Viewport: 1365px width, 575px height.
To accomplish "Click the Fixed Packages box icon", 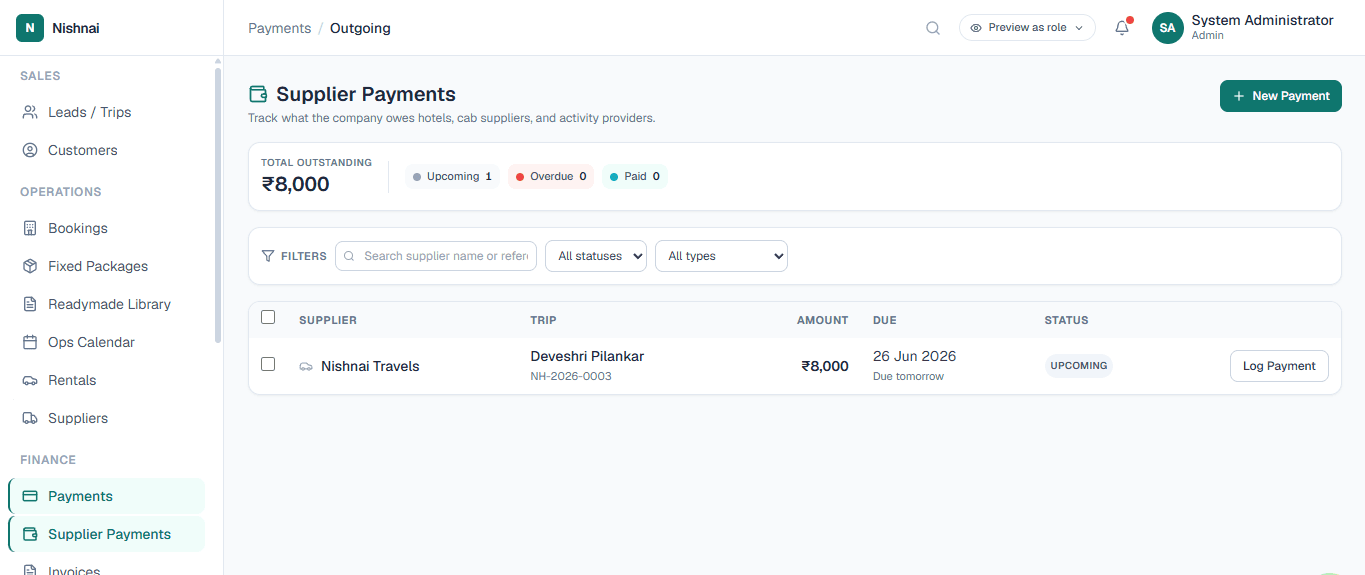I will (30, 266).
